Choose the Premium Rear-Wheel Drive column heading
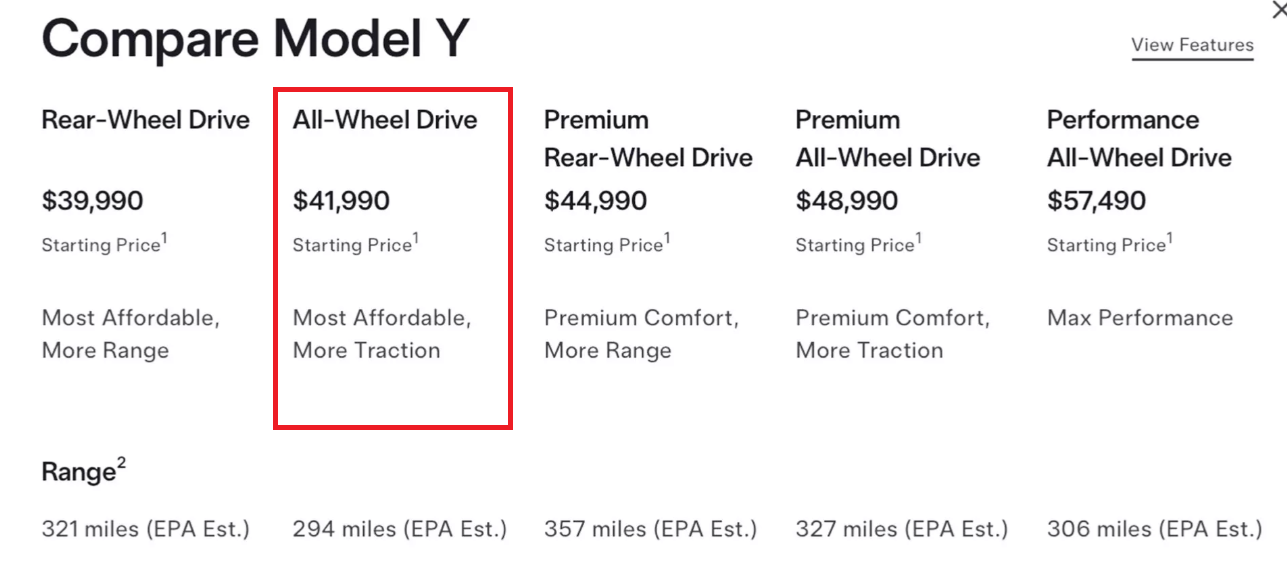The width and height of the screenshot is (1287, 568). coord(648,139)
